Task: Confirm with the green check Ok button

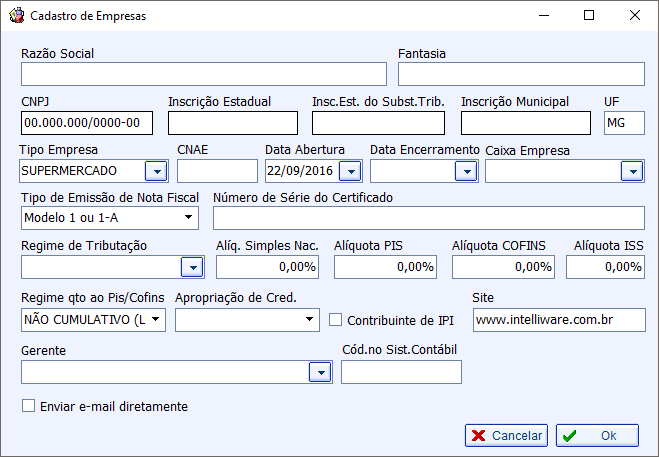Action: click(x=597, y=435)
